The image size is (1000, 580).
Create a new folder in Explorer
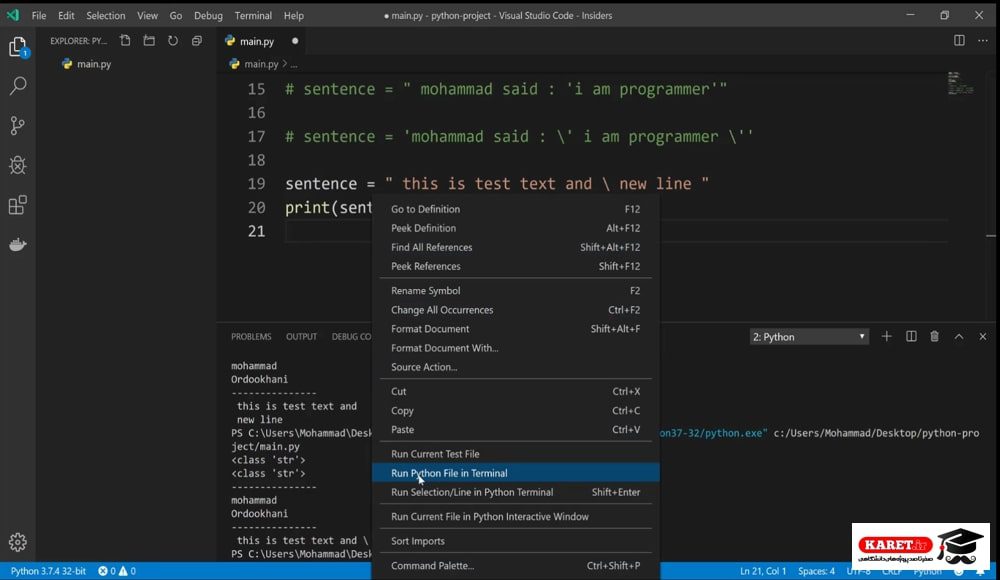tap(149, 41)
